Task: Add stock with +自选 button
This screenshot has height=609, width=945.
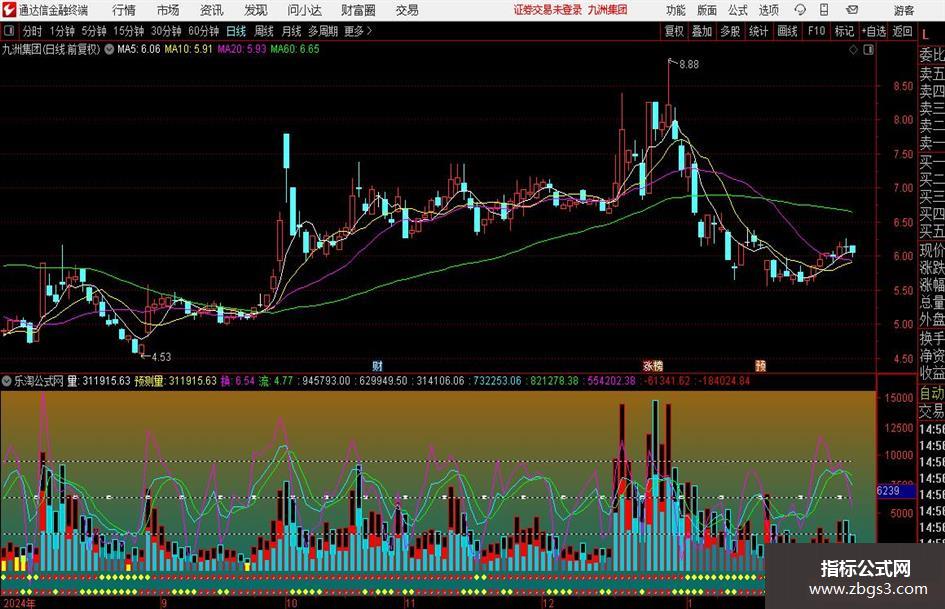Action: point(874,31)
